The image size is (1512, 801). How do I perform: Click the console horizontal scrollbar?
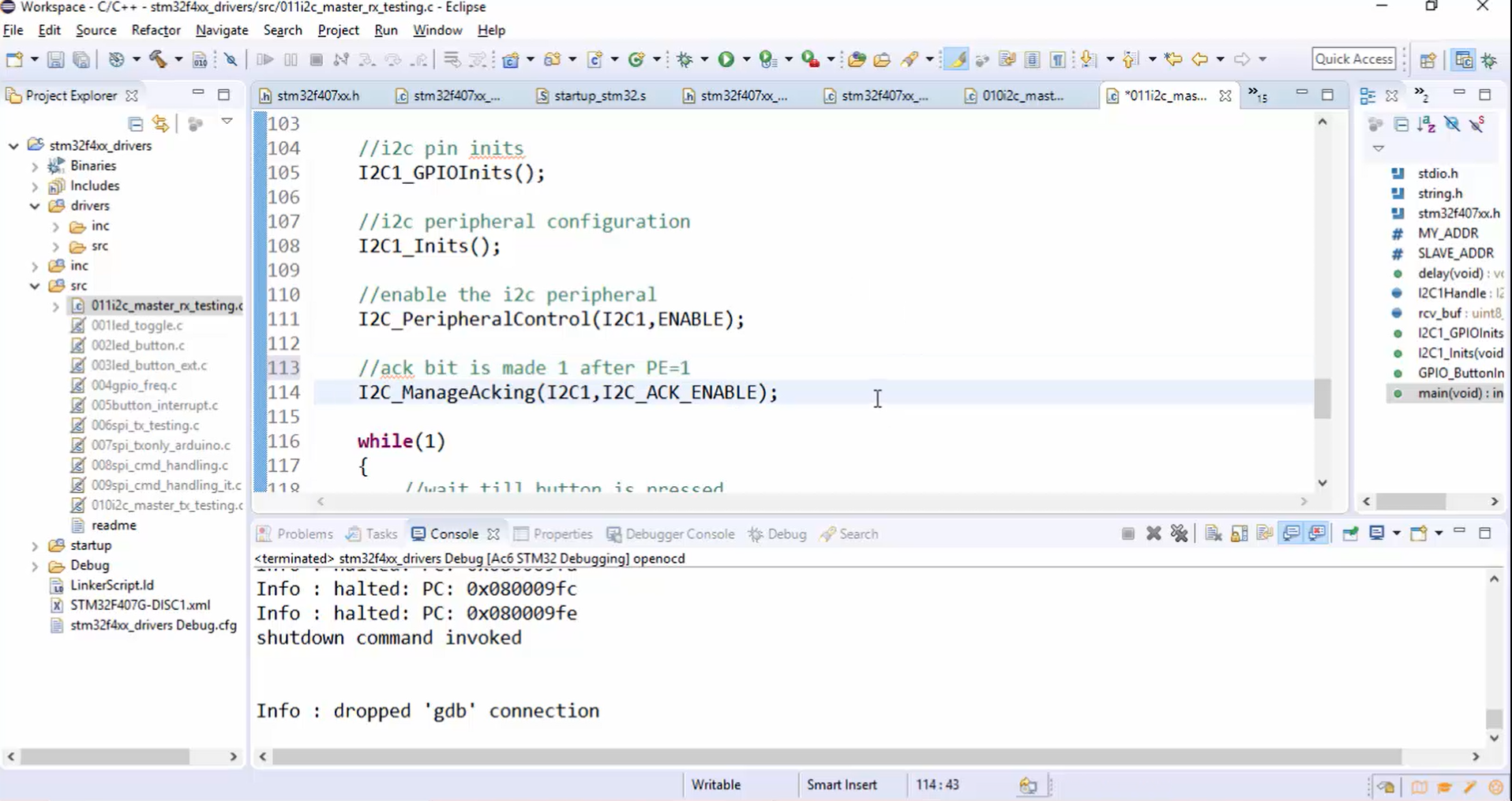(836, 757)
